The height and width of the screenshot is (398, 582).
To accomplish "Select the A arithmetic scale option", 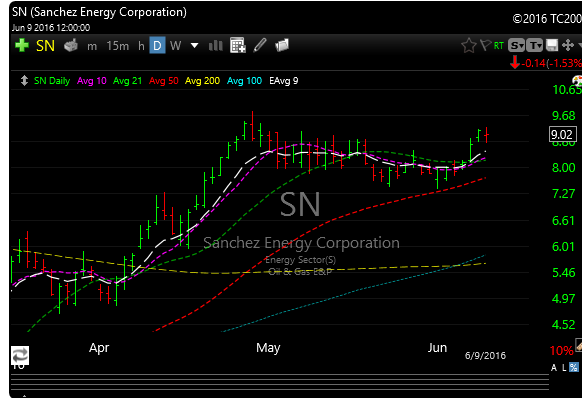I will (x=554, y=368).
